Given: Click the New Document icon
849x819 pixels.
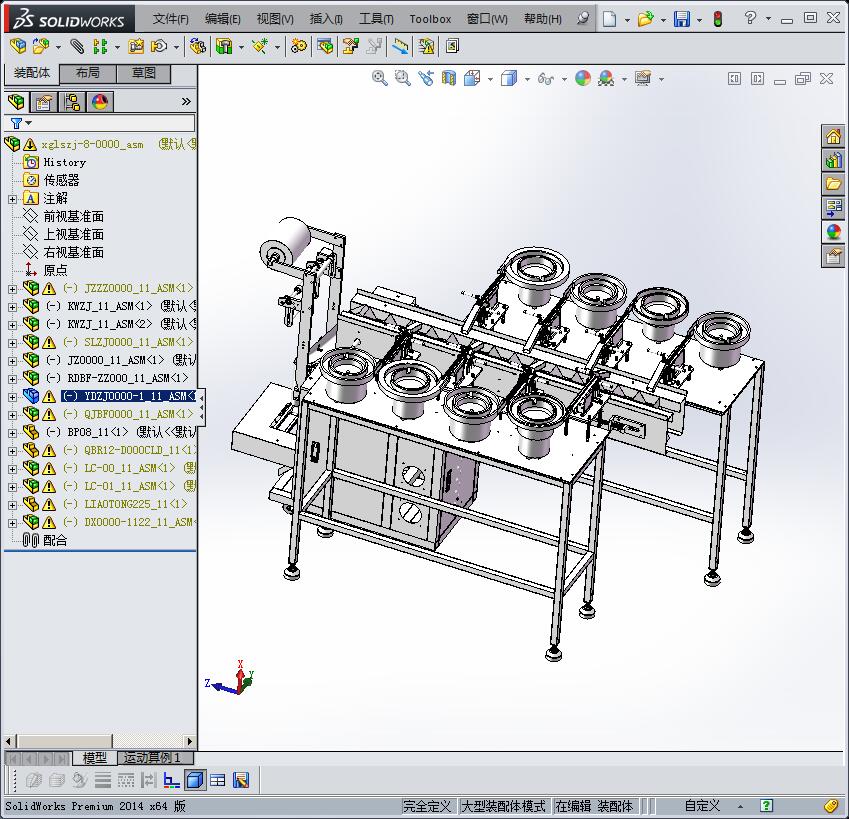Looking at the screenshot, I should point(609,19).
